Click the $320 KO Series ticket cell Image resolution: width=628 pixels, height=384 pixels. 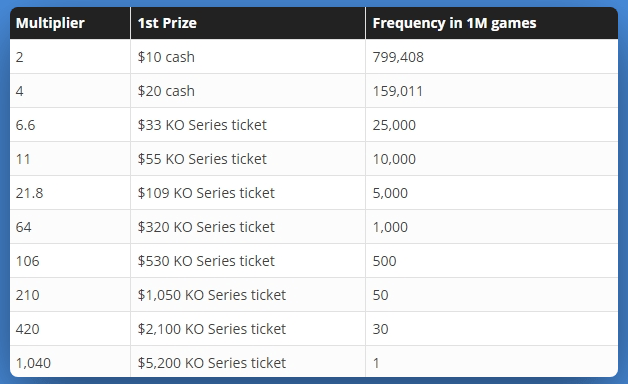point(248,227)
